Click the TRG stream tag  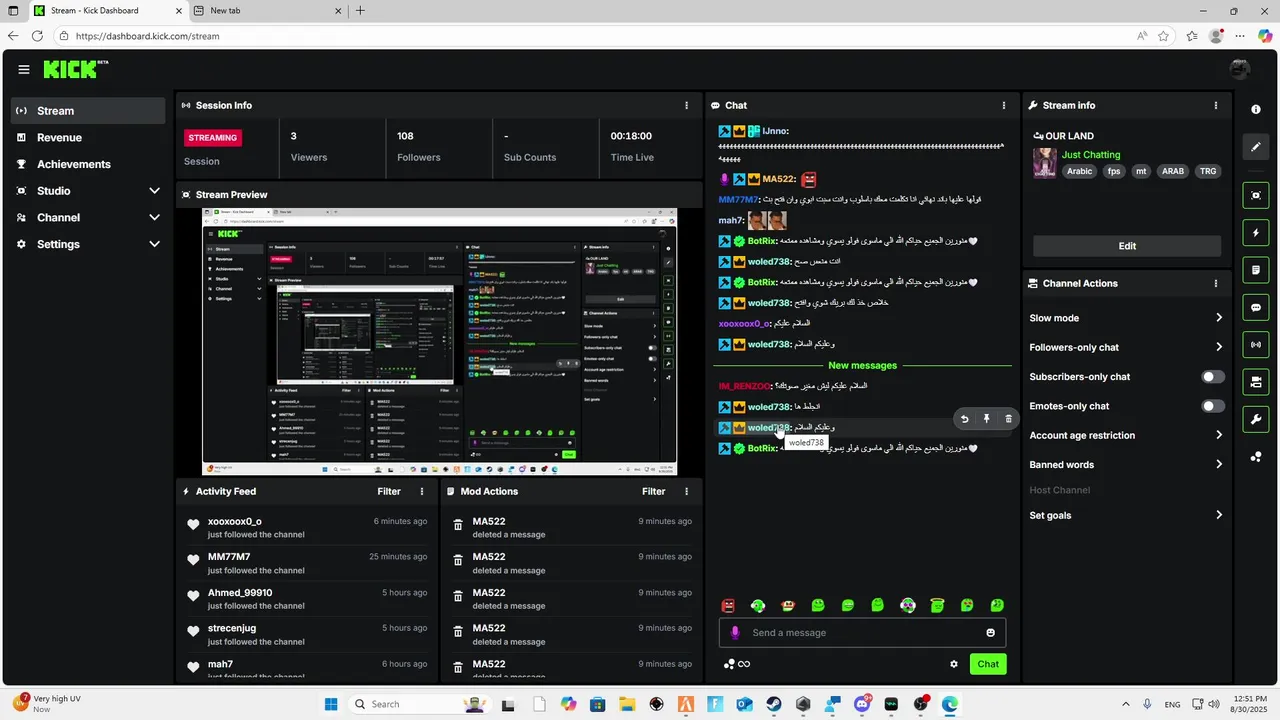(x=1208, y=171)
